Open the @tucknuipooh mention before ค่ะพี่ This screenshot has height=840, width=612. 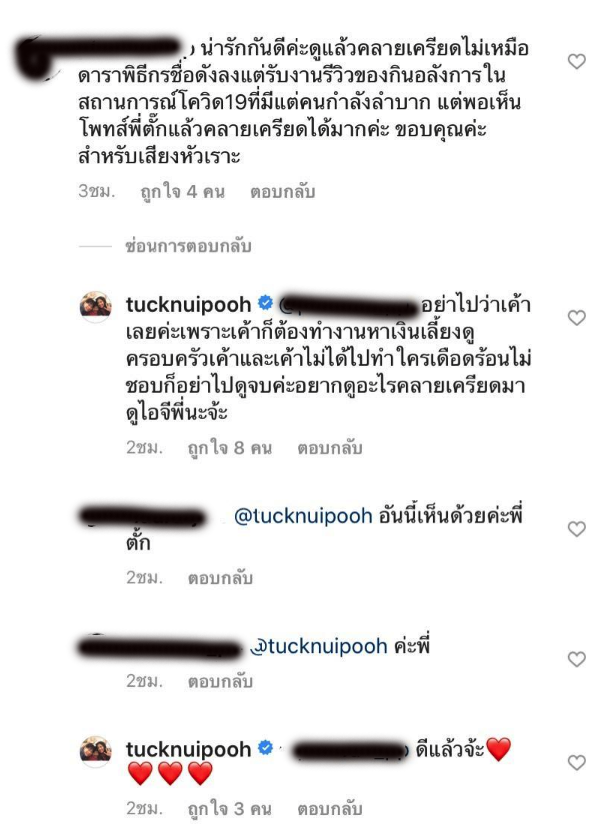tap(319, 646)
